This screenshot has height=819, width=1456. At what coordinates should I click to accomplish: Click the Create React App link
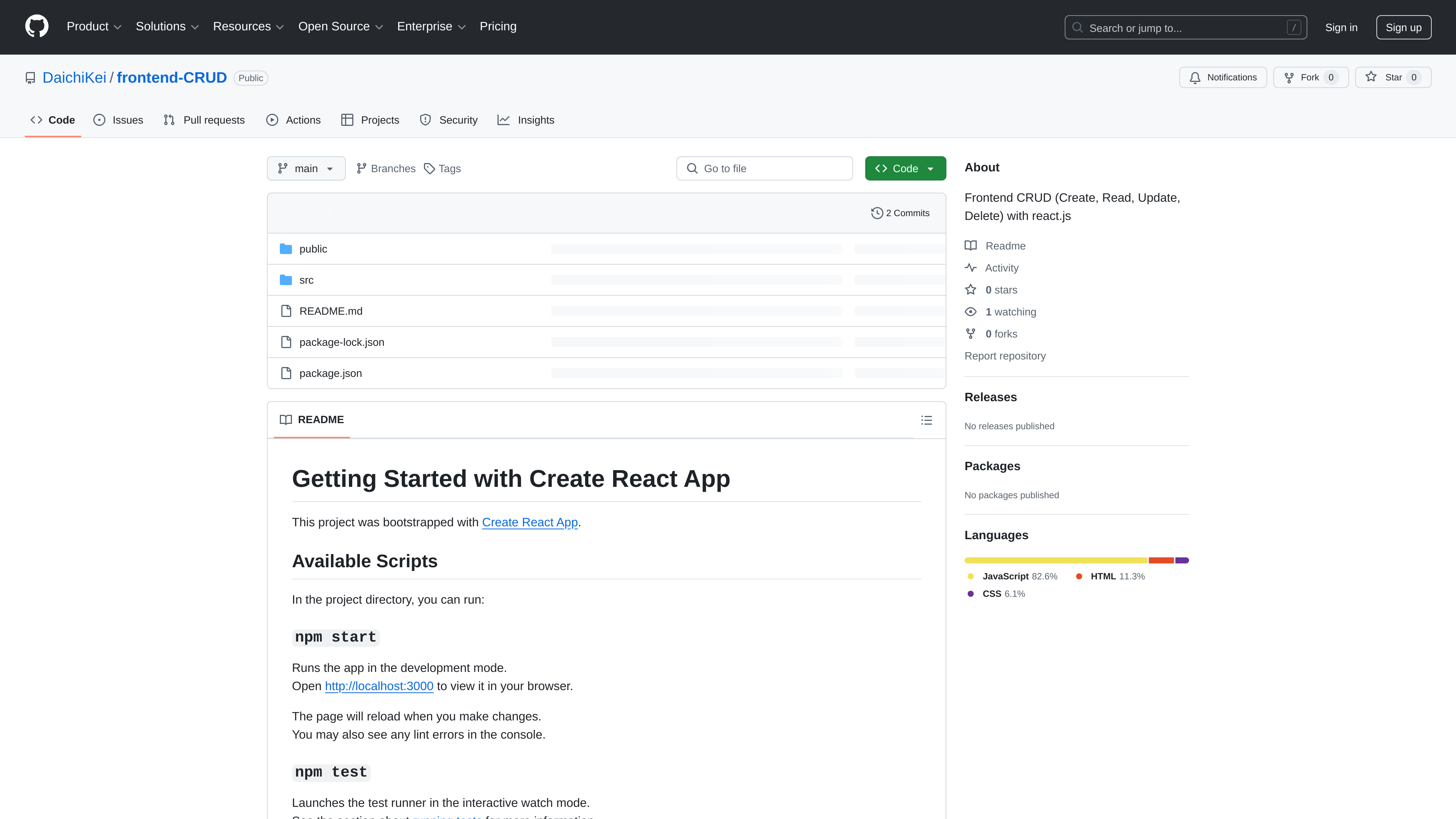point(530,522)
